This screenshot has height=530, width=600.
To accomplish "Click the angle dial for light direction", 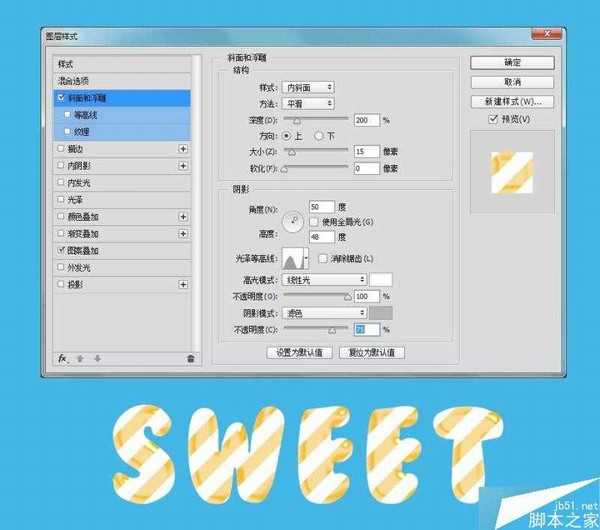I will pos(293,222).
